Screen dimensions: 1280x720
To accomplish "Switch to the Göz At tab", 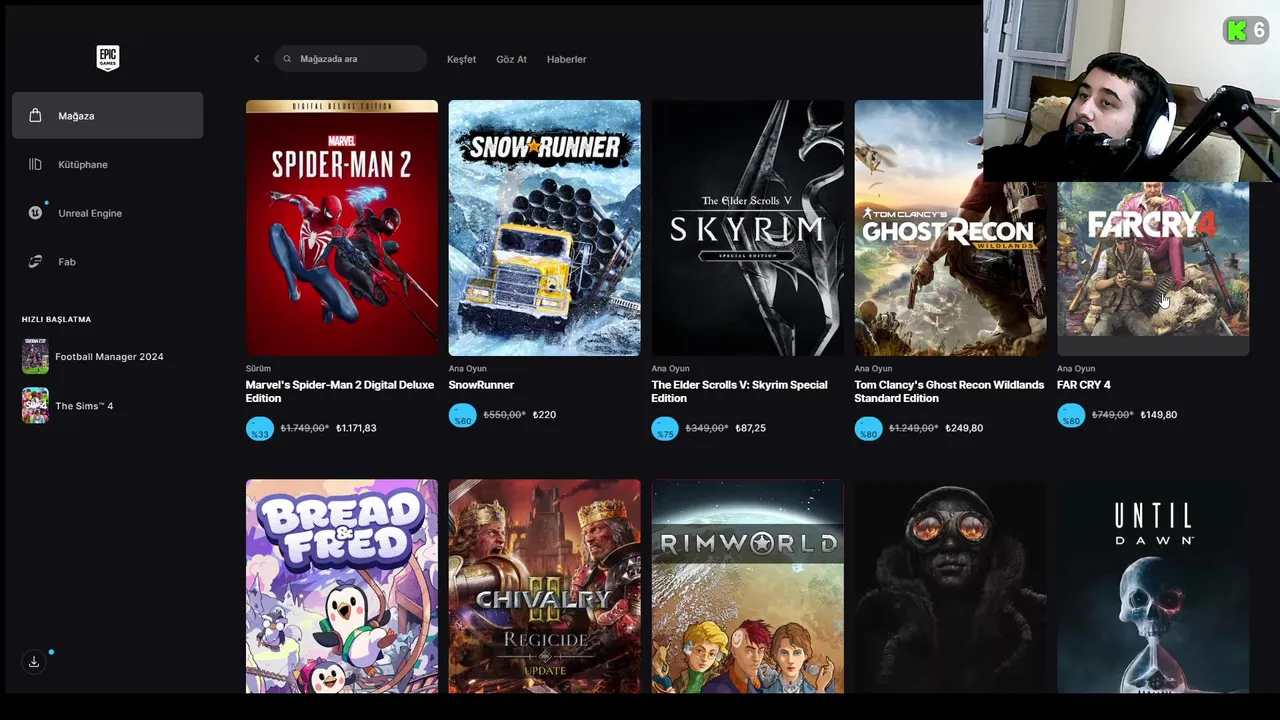I will (511, 59).
